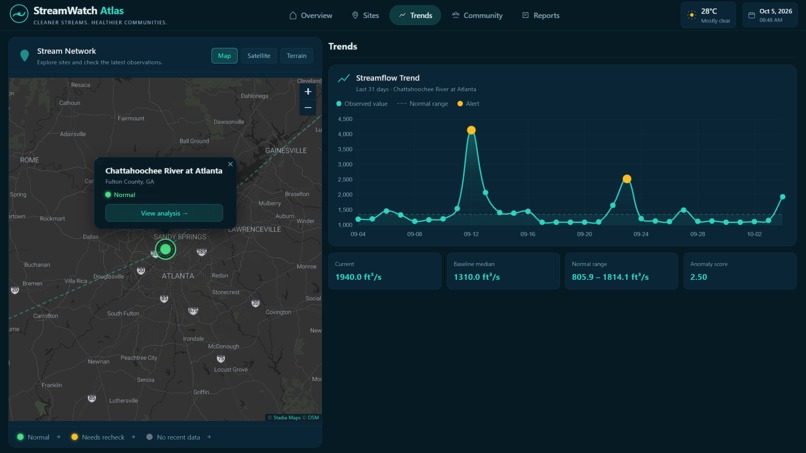Click the green Normal legend swatch
Image resolution: width=806 pixels, height=453 pixels.
[21, 437]
